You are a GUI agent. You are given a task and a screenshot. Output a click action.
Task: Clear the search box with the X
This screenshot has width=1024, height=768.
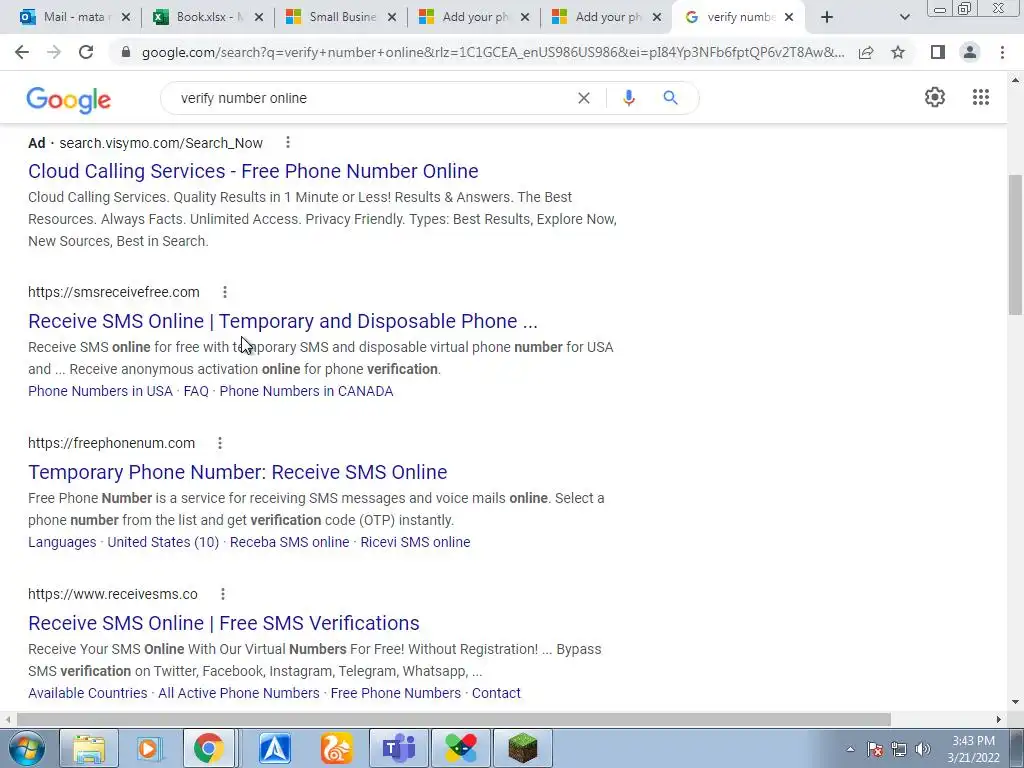click(x=584, y=98)
